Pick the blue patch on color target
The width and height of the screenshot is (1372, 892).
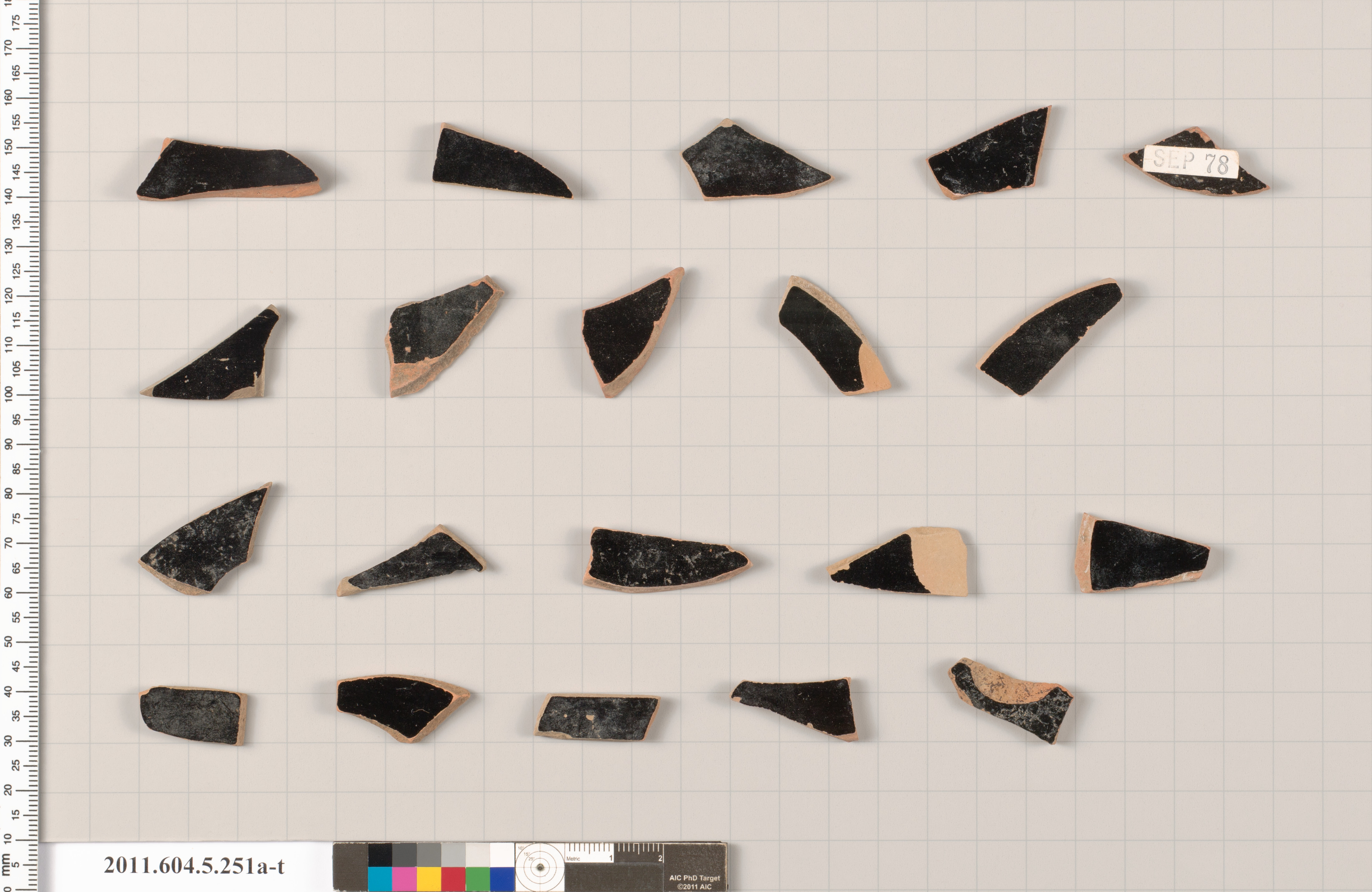(x=502, y=879)
